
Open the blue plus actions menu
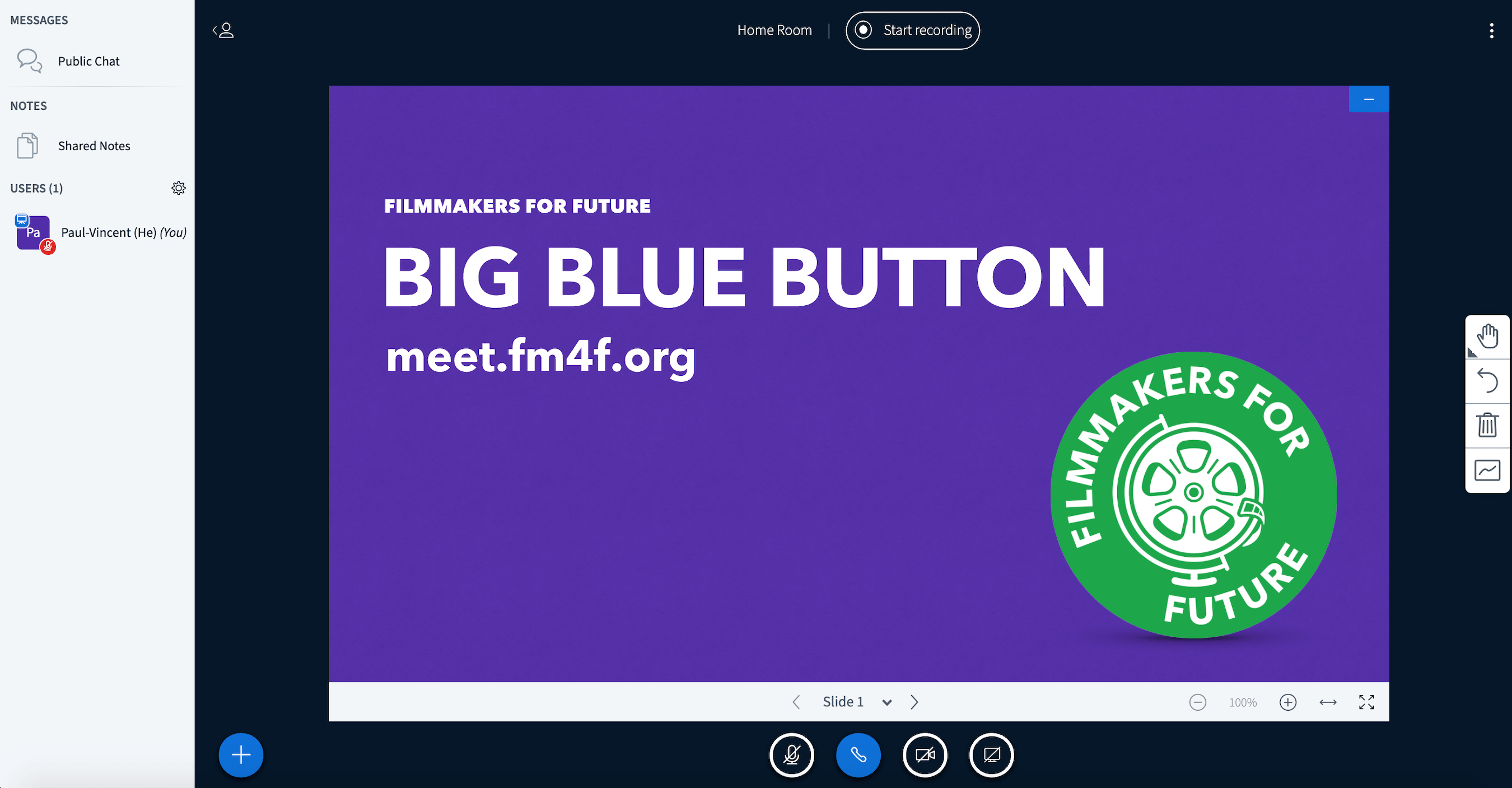click(241, 755)
